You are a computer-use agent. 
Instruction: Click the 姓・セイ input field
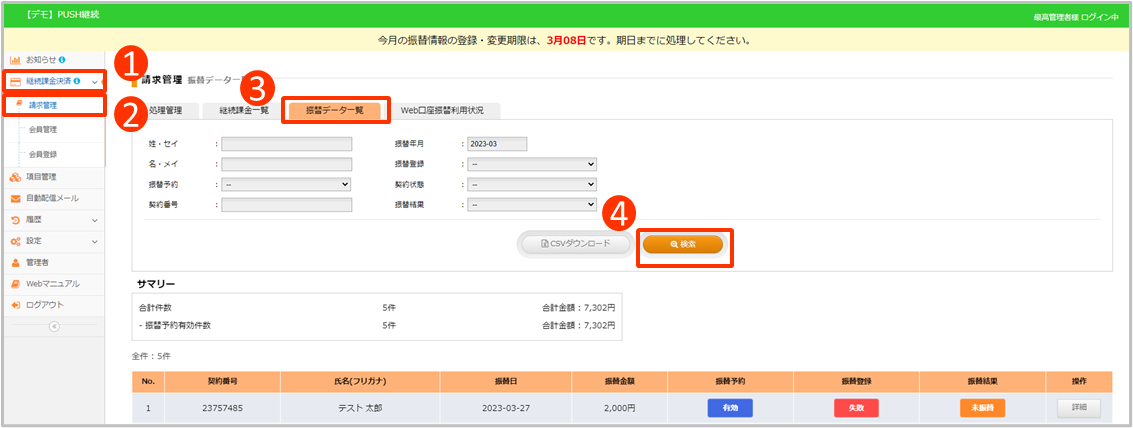pyautogui.click(x=286, y=144)
